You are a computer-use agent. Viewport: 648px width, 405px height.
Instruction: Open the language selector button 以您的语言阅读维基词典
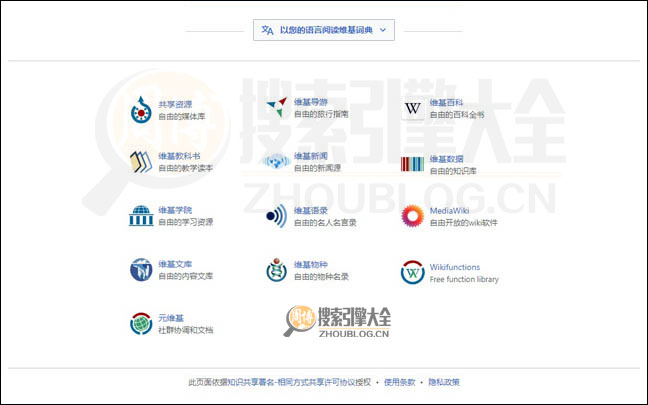[x=324, y=30]
